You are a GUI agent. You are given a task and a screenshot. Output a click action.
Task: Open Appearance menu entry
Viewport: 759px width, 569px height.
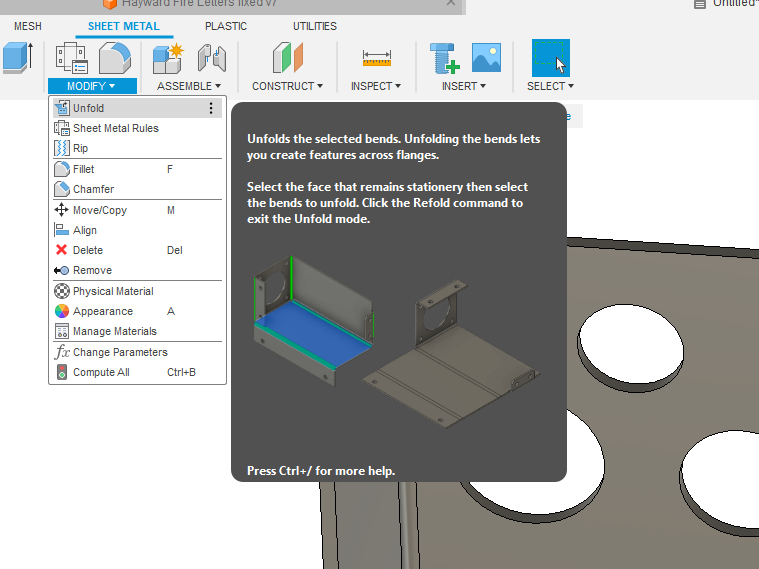click(137, 311)
